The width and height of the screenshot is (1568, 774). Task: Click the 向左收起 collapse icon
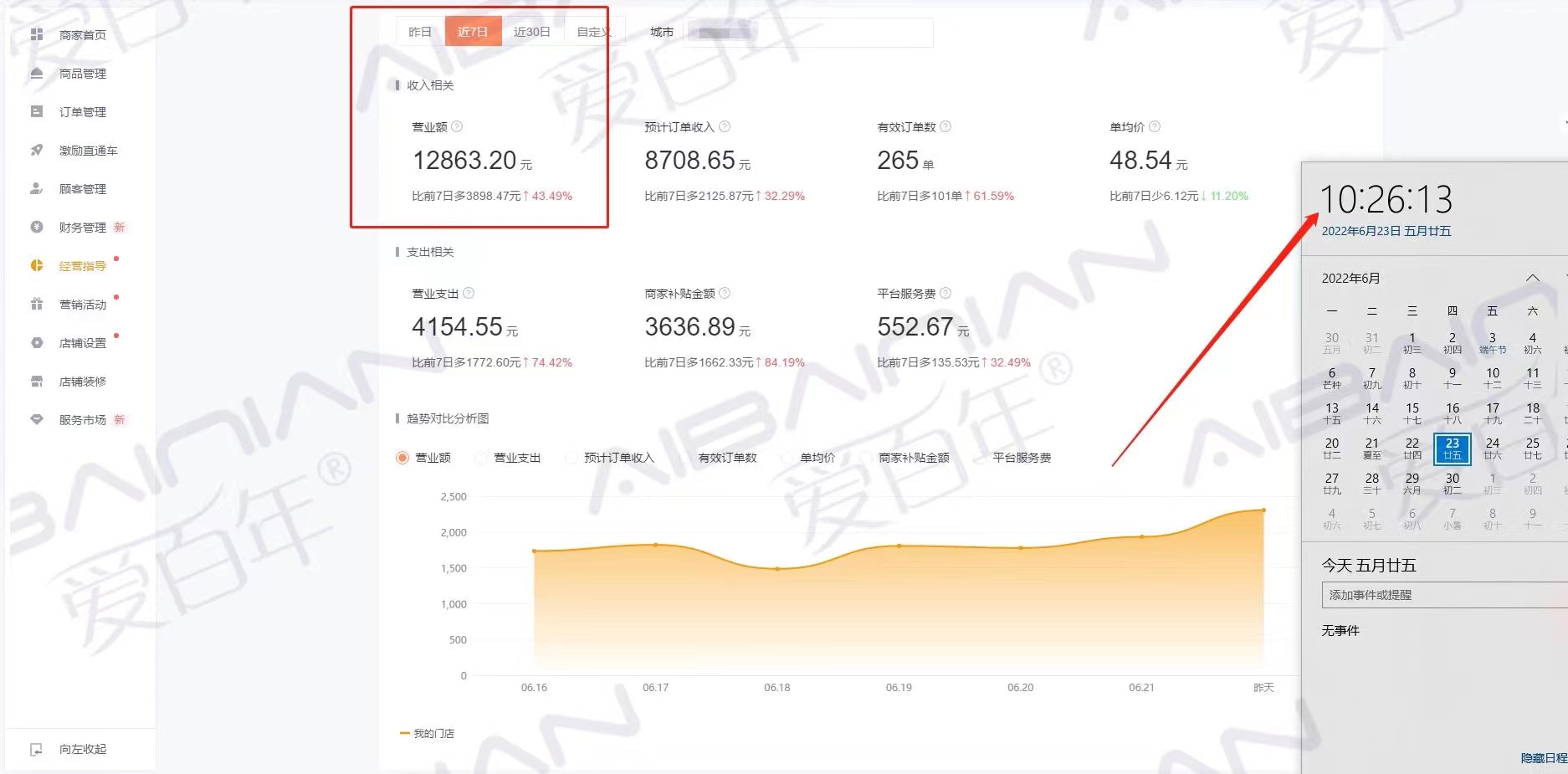[37, 749]
